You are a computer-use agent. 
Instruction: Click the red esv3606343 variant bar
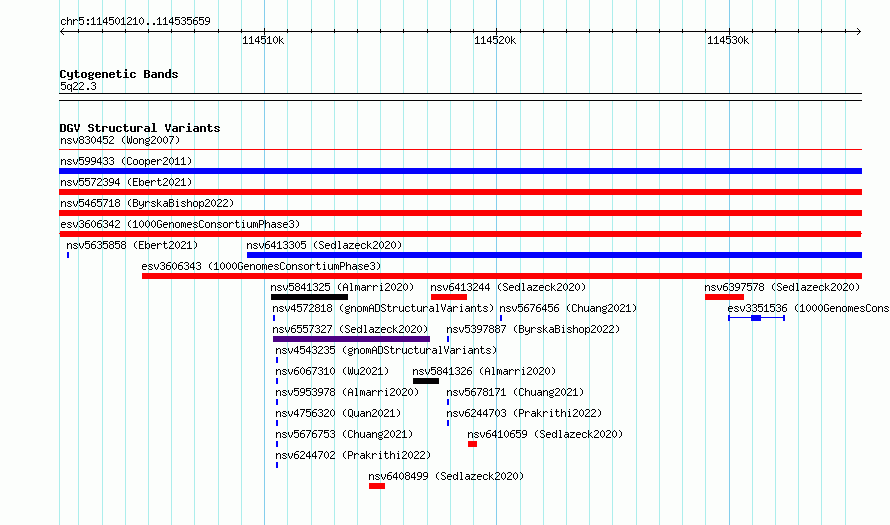tap(502, 276)
